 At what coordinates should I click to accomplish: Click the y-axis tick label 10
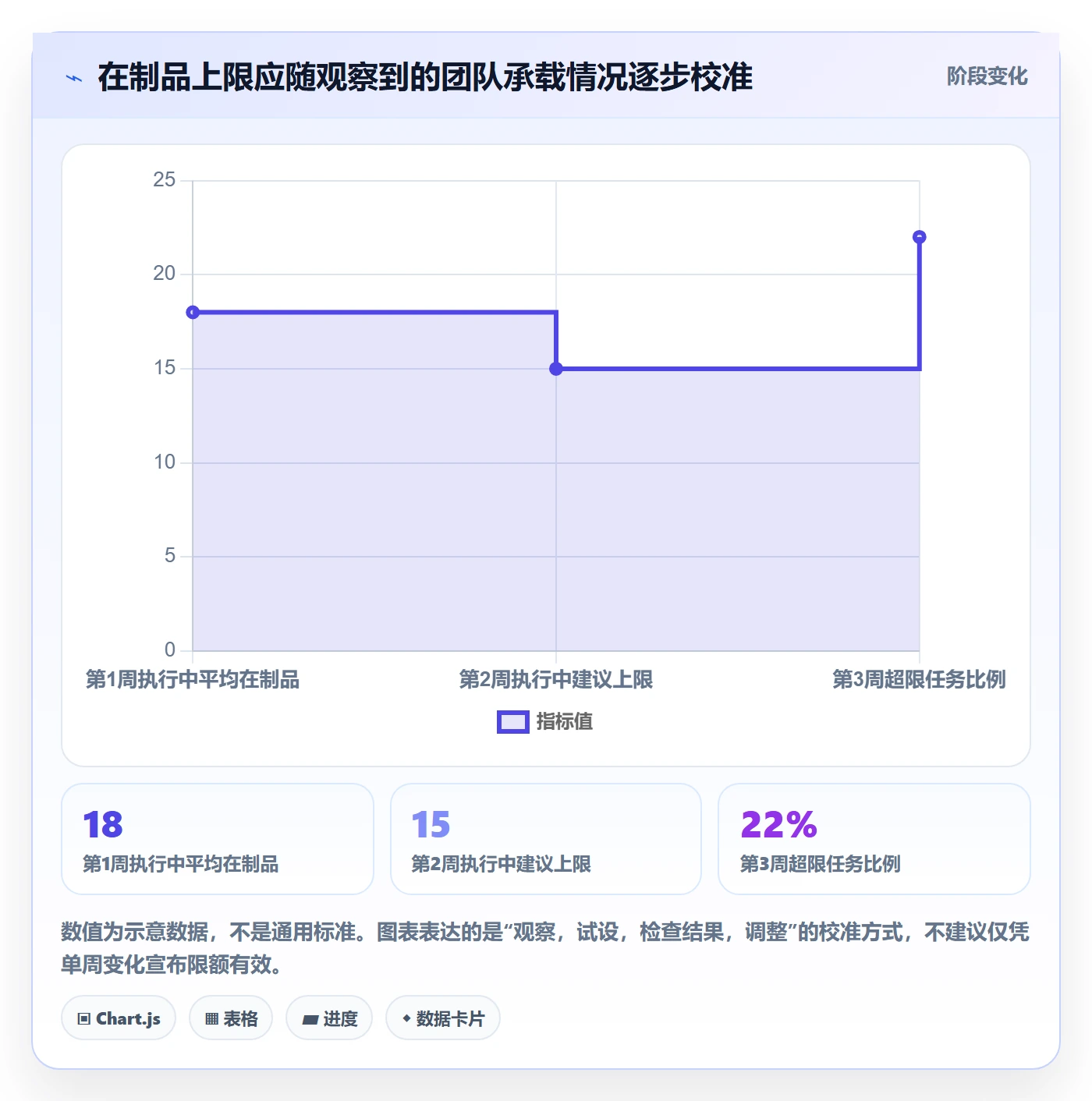(165, 462)
